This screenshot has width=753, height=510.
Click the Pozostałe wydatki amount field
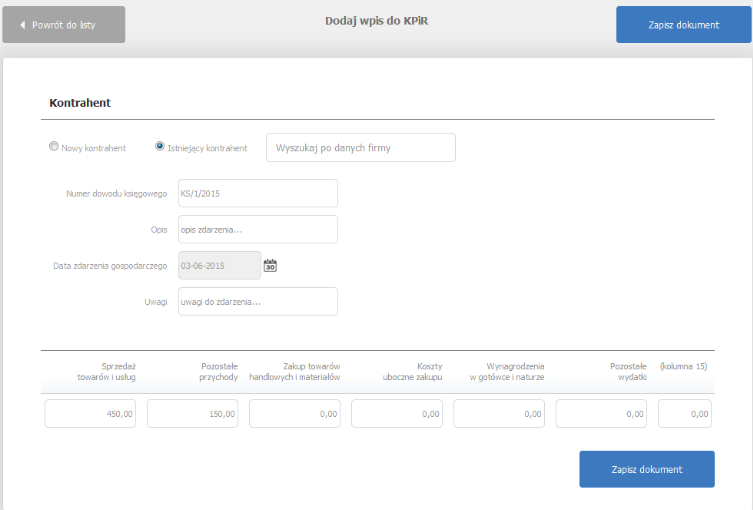click(601, 413)
